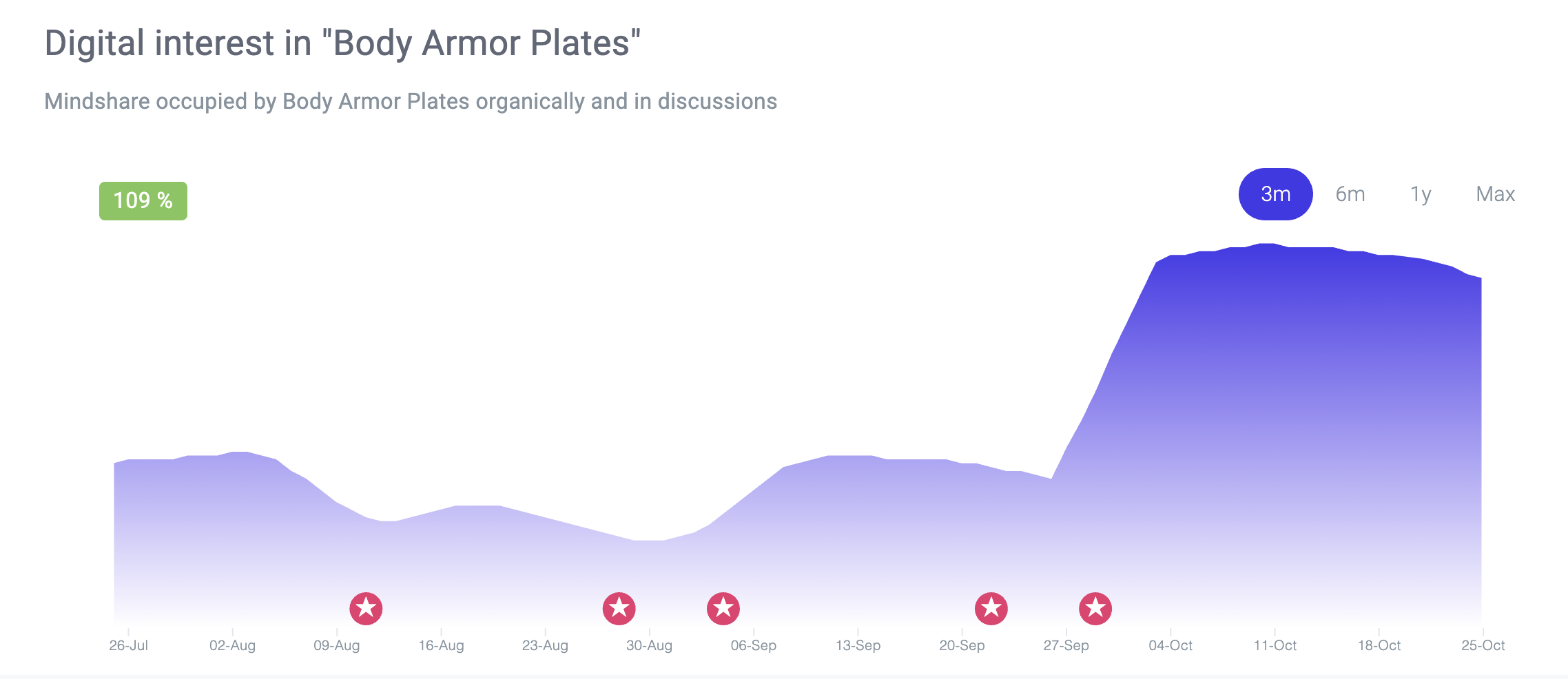Click the chart peak near 11-Oct

tap(1268, 244)
